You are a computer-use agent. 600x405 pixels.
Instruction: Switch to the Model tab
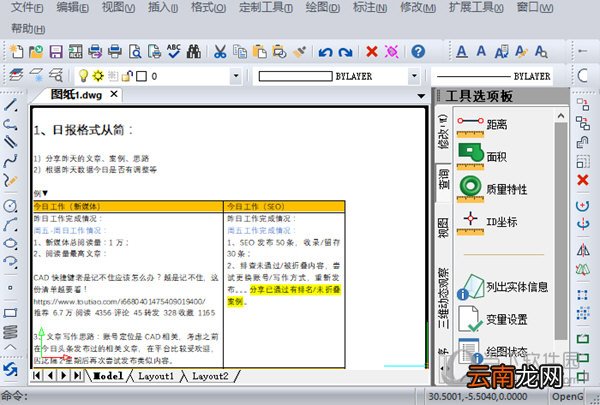108,376
